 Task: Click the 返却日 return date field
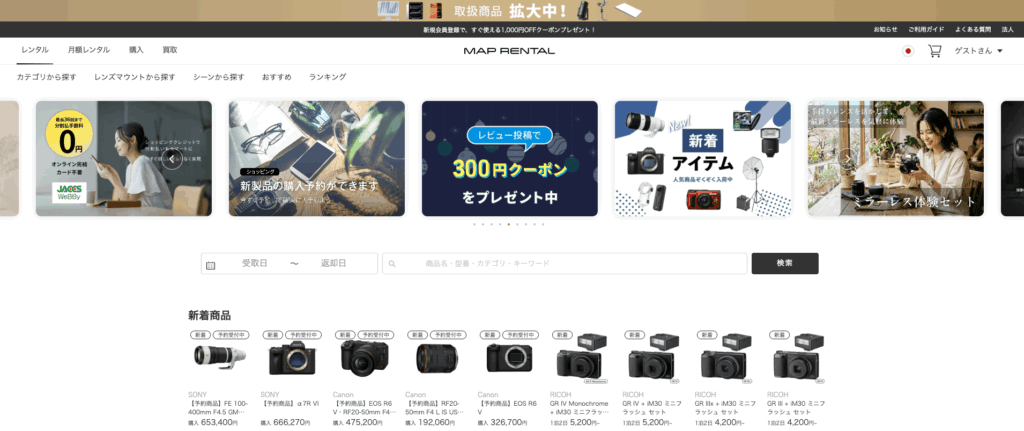(333, 263)
